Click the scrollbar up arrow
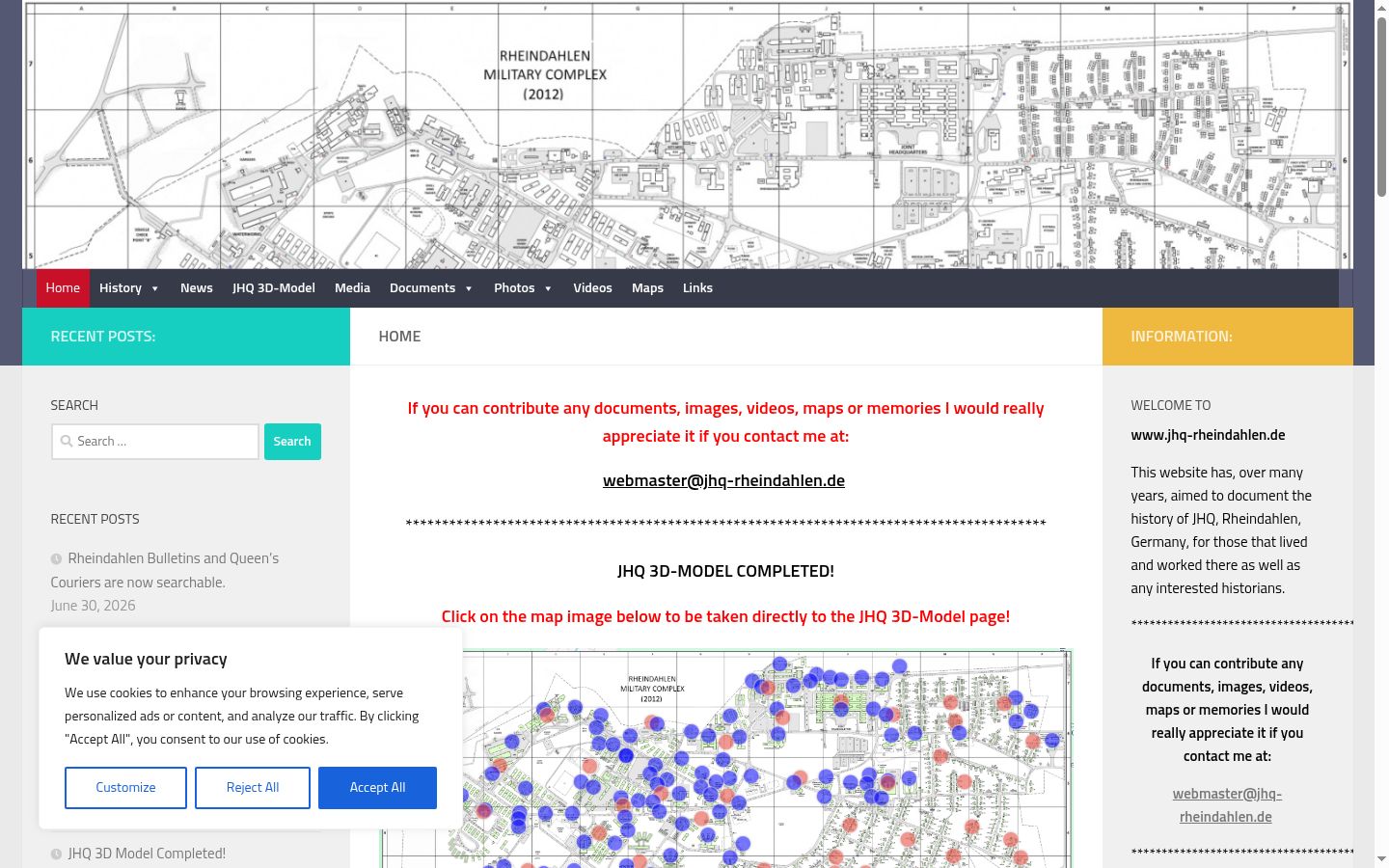The image size is (1389, 868). pyautogui.click(x=1381, y=7)
